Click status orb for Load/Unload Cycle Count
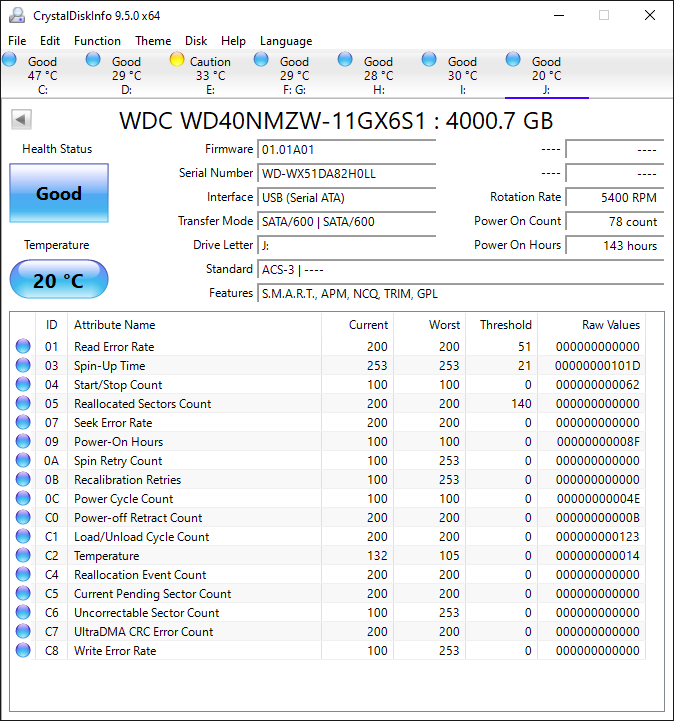Viewport: 674px width, 721px height. [x=23, y=536]
